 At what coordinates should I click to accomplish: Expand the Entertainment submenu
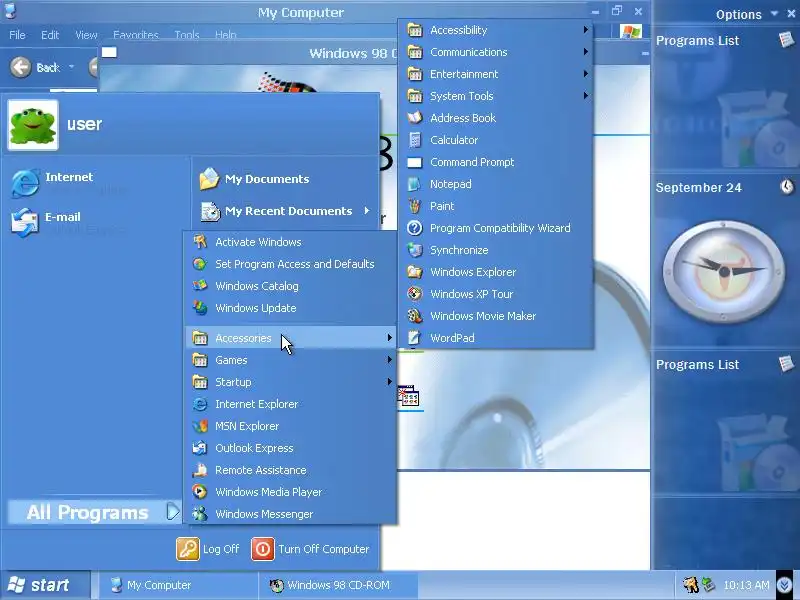495,74
